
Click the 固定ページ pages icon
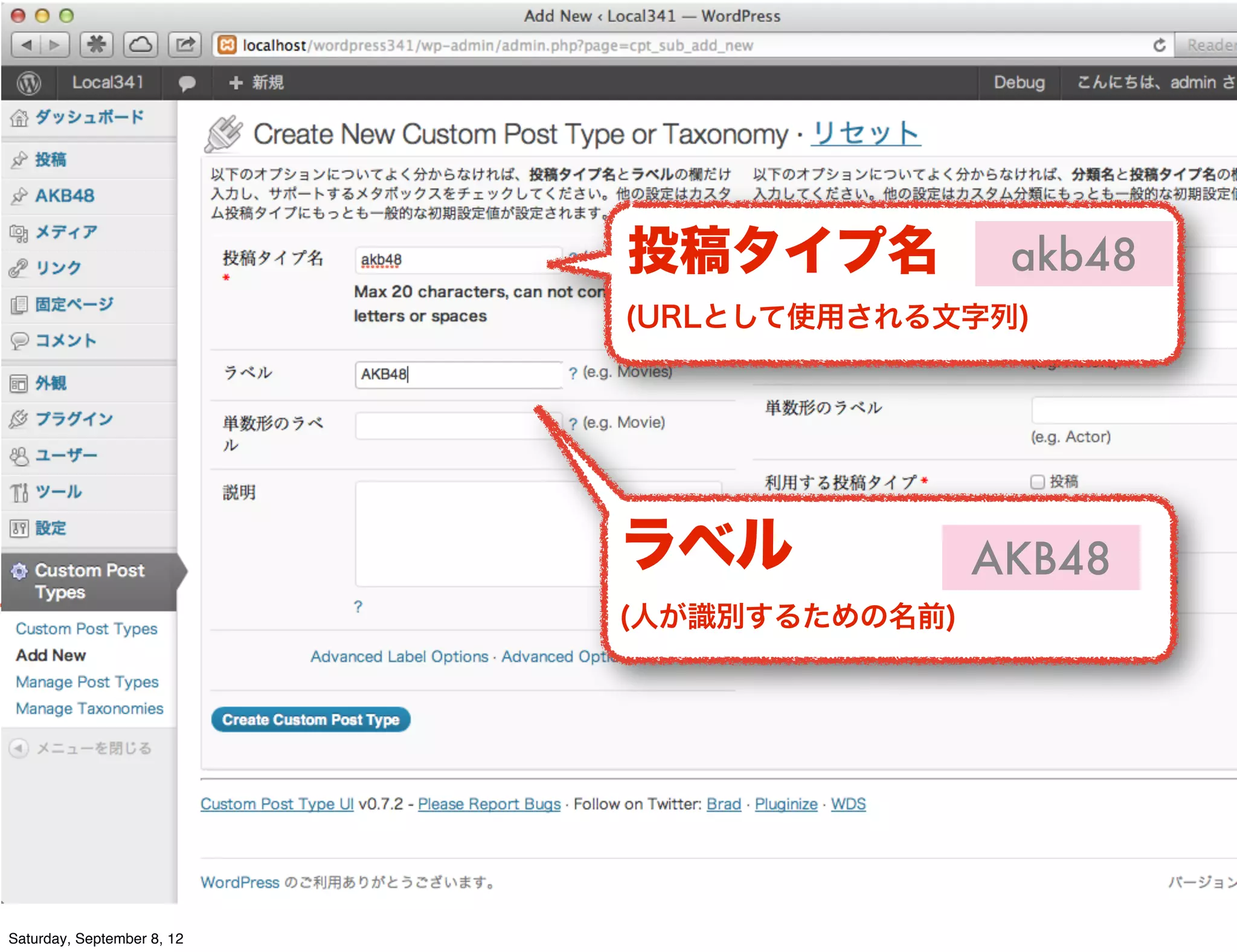pos(19,305)
